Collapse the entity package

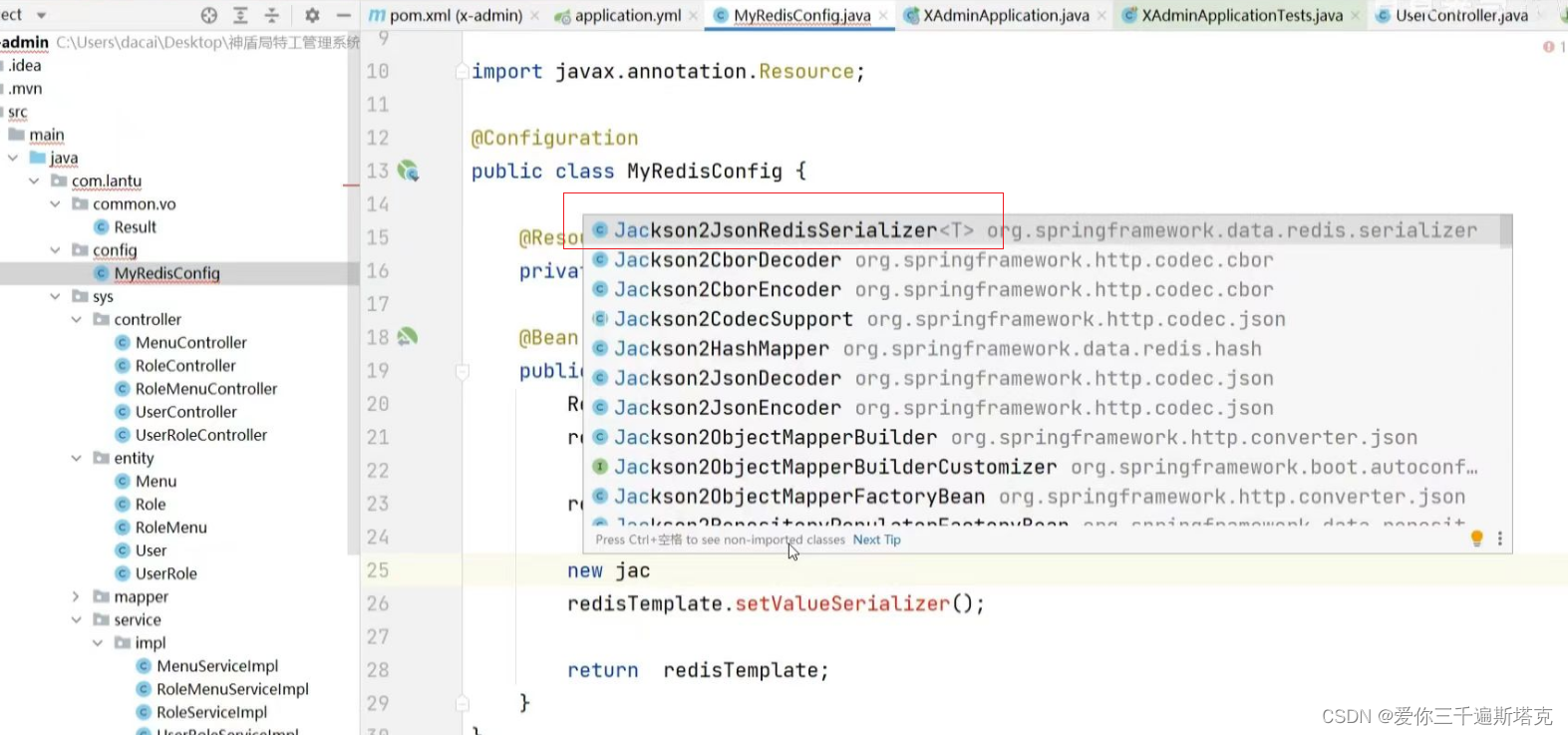(x=76, y=458)
